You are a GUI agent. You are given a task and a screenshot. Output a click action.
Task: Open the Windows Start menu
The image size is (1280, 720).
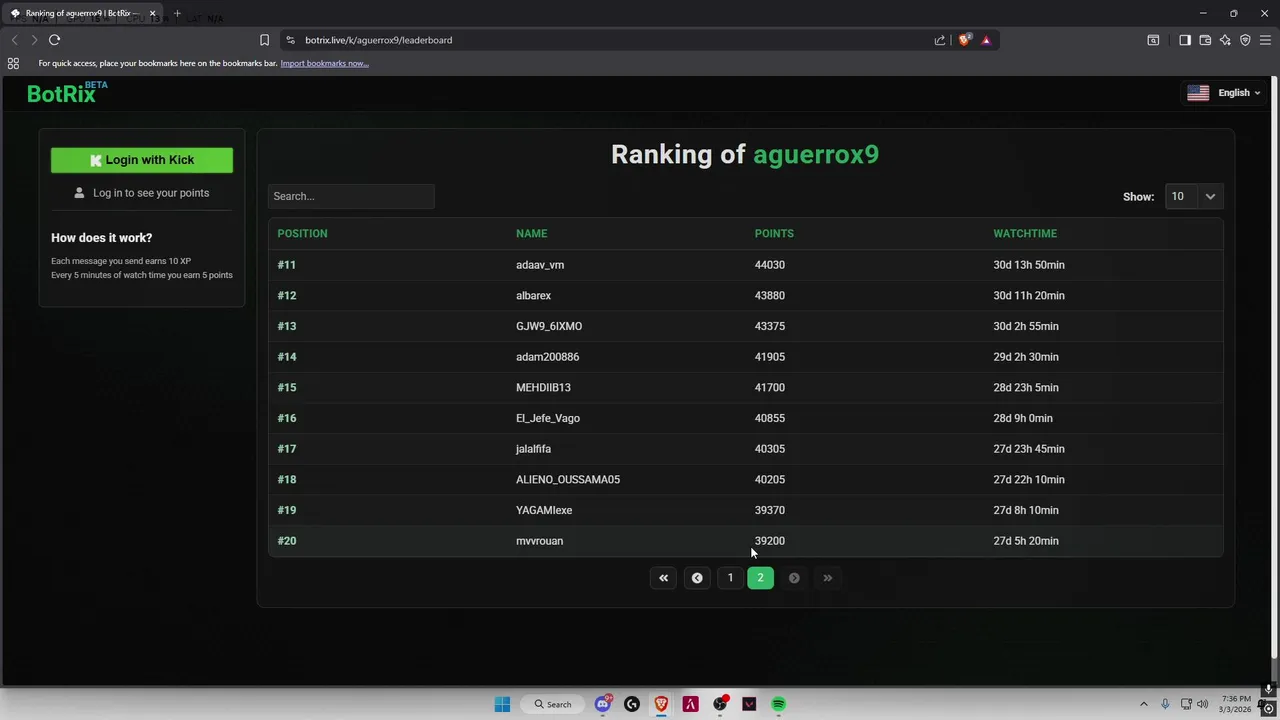coord(502,704)
